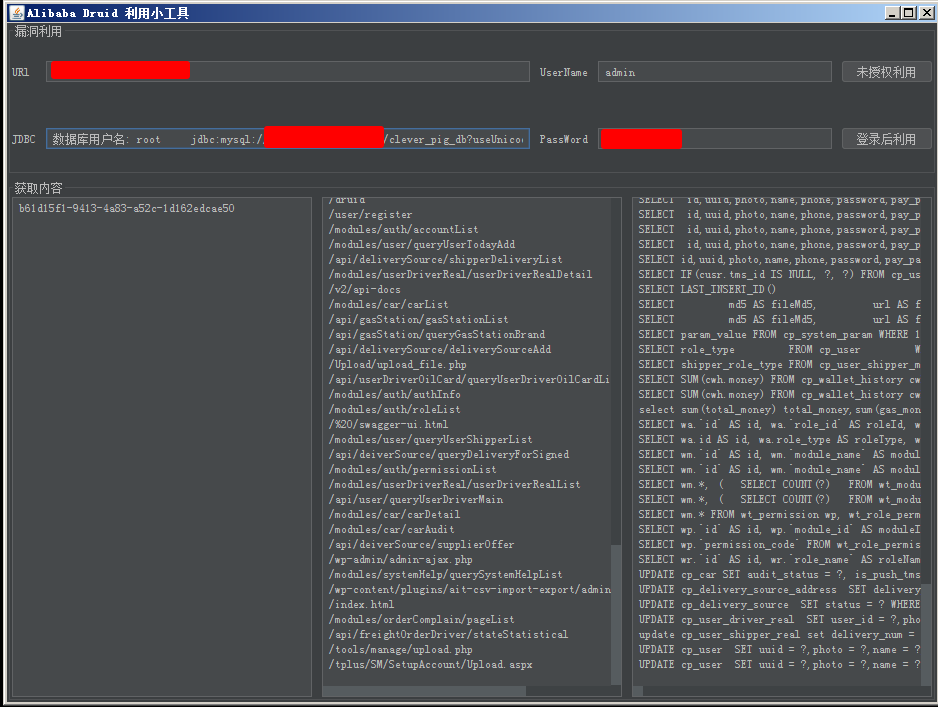
Task: Select /tplus/SM/SetupAccount/Upload.aspx path
Action: [x=430, y=664]
